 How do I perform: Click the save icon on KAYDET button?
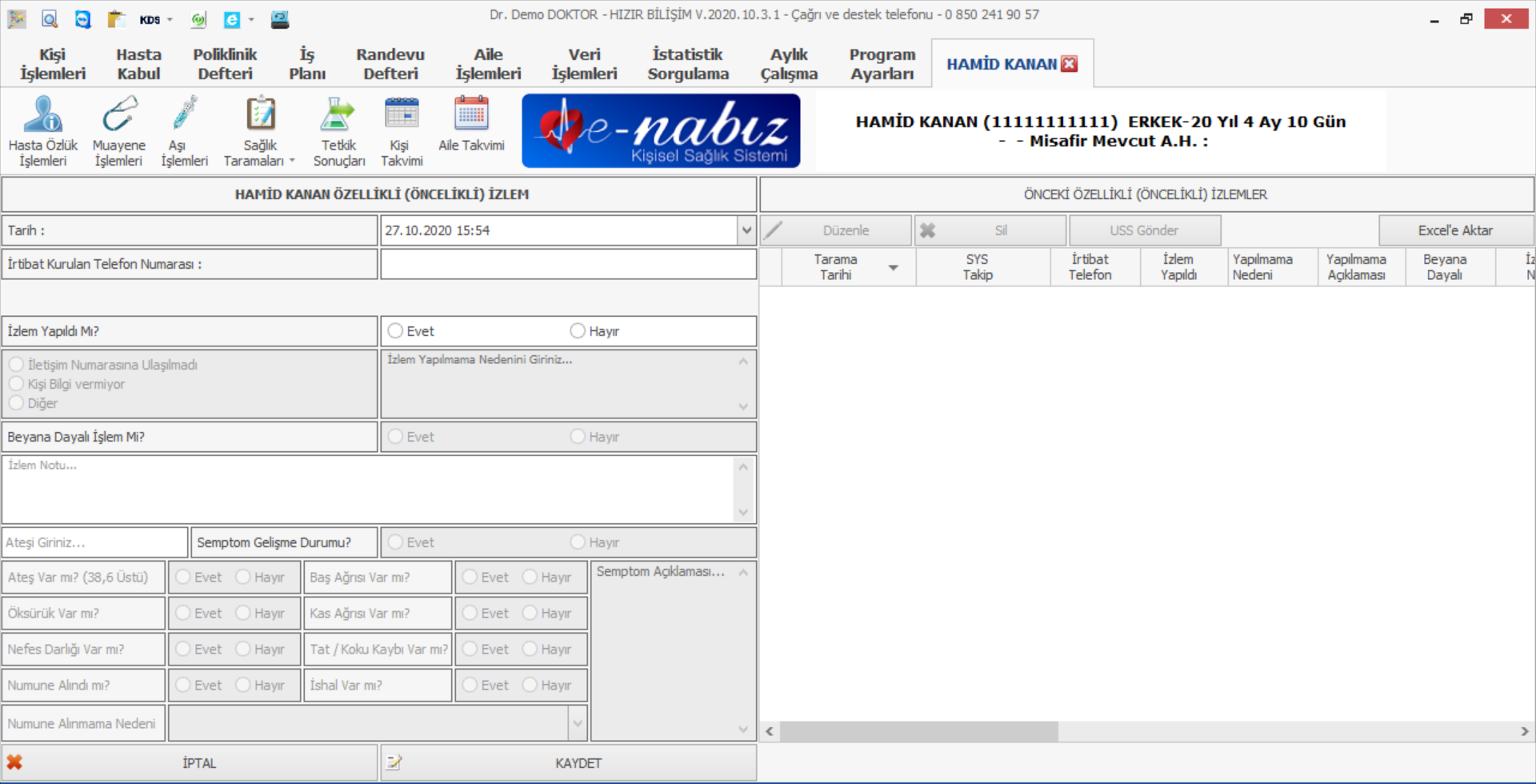[x=394, y=762]
